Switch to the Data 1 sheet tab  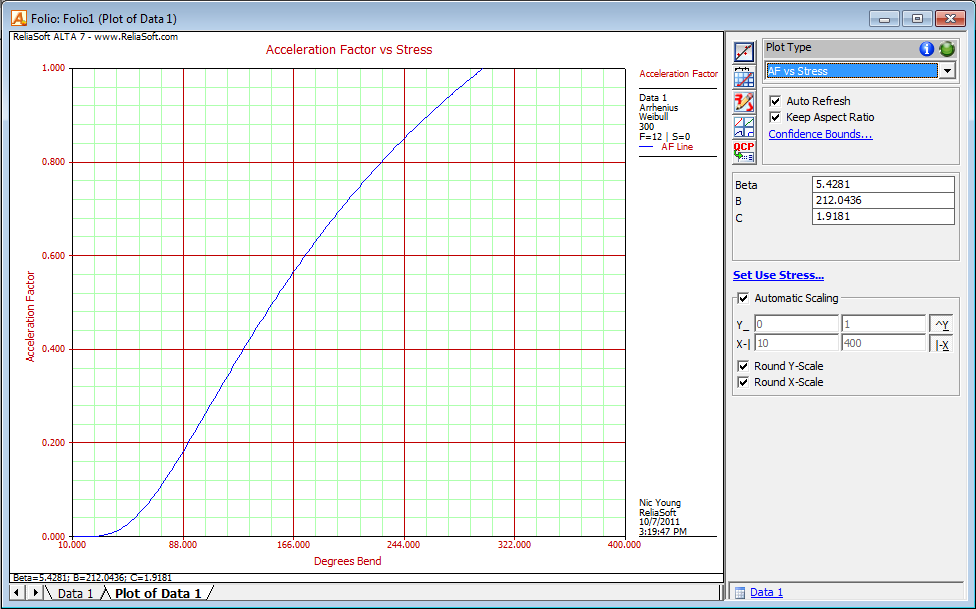[75, 593]
